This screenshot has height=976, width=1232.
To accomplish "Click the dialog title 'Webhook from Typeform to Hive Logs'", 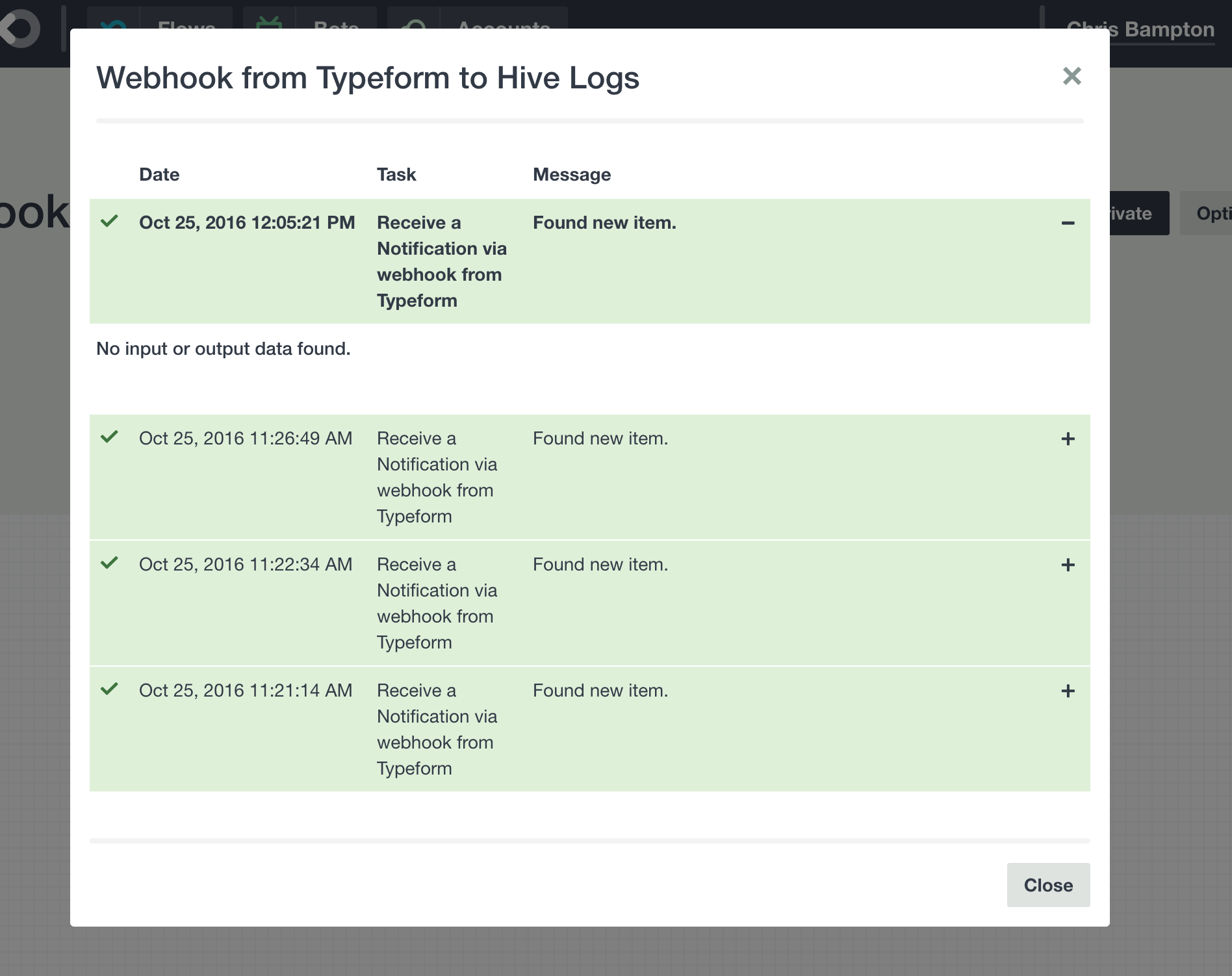I will coord(368,79).
